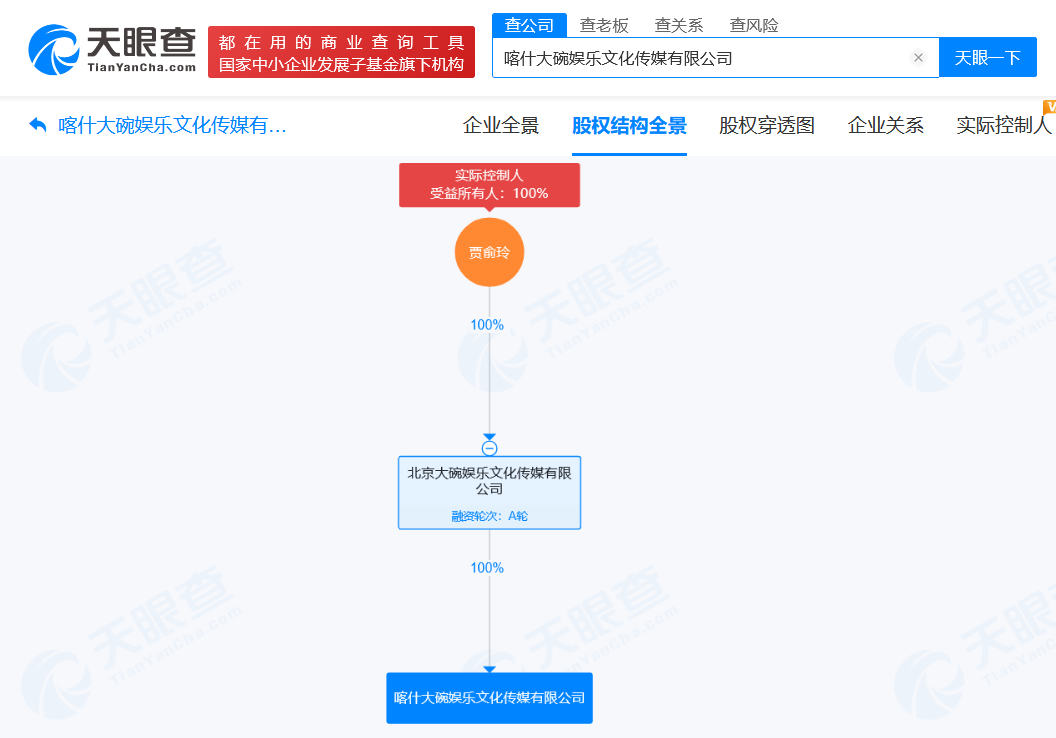Click the 实际控制人 red header node
Screen dimensions: 1056x738
click(x=489, y=185)
